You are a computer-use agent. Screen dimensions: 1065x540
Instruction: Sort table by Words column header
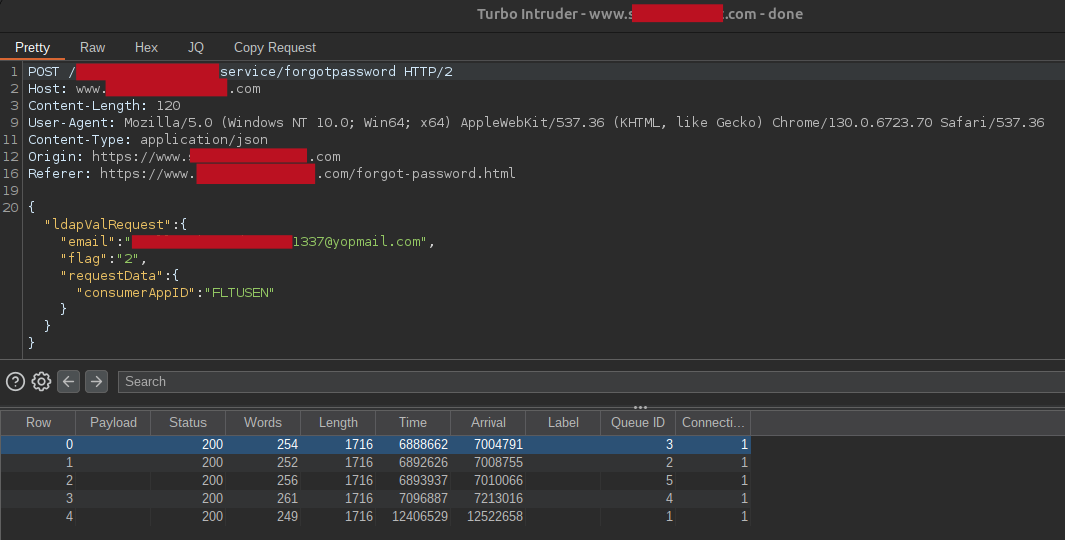[x=263, y=422]
